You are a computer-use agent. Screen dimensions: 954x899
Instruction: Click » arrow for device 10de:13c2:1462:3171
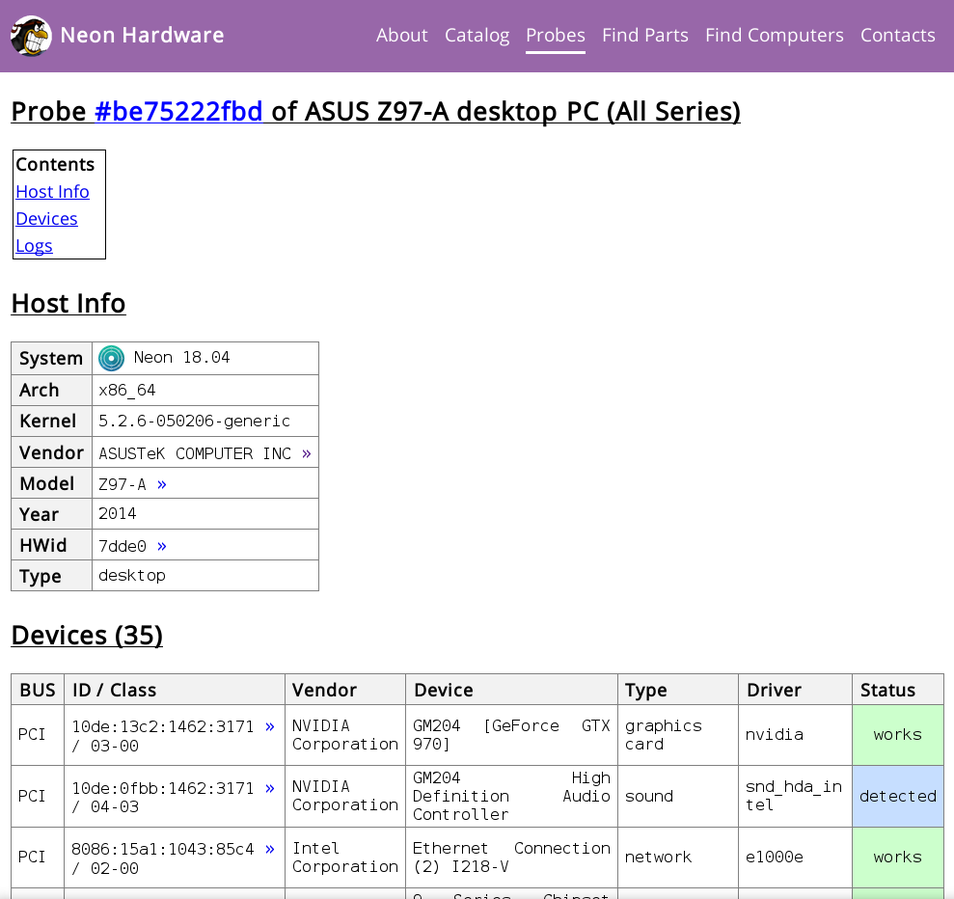tap(269, 727)
